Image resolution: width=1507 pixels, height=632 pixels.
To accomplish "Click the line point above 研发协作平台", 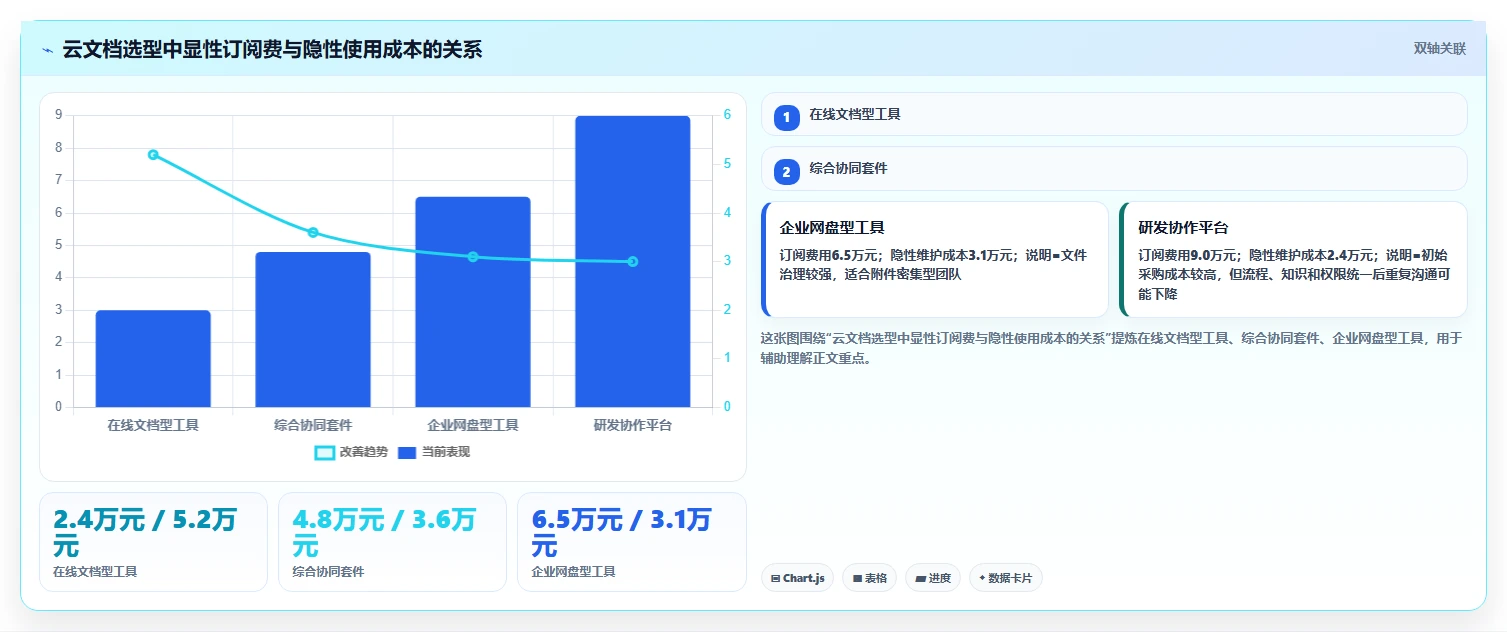I will 633,262.
